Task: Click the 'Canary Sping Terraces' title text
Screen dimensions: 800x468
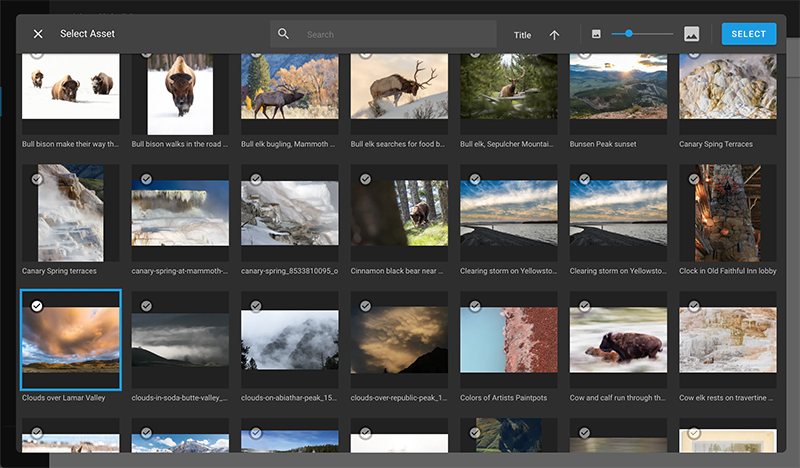Action: pyautogui.click(x=715, y=144)
